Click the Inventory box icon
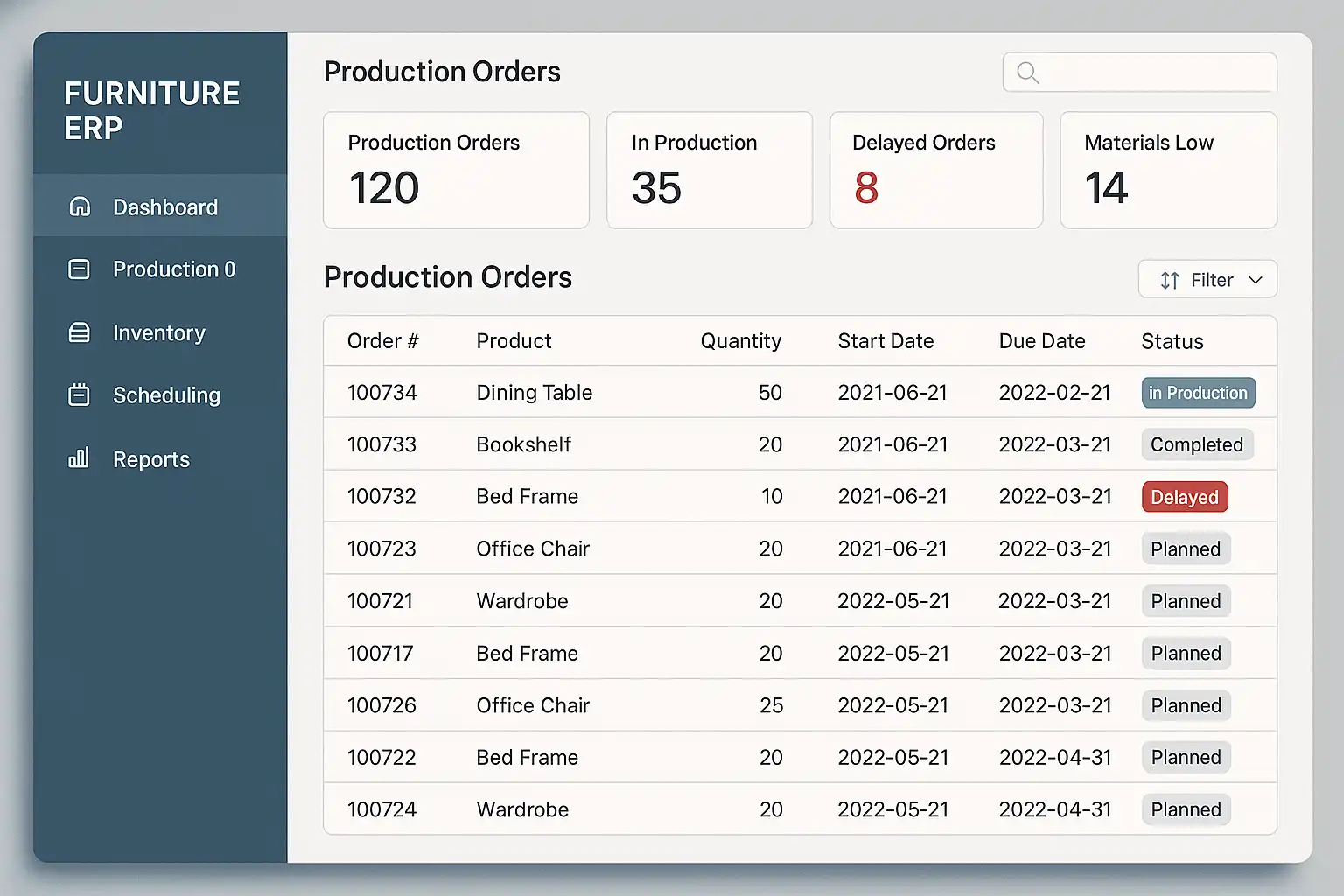 point(80,333)
